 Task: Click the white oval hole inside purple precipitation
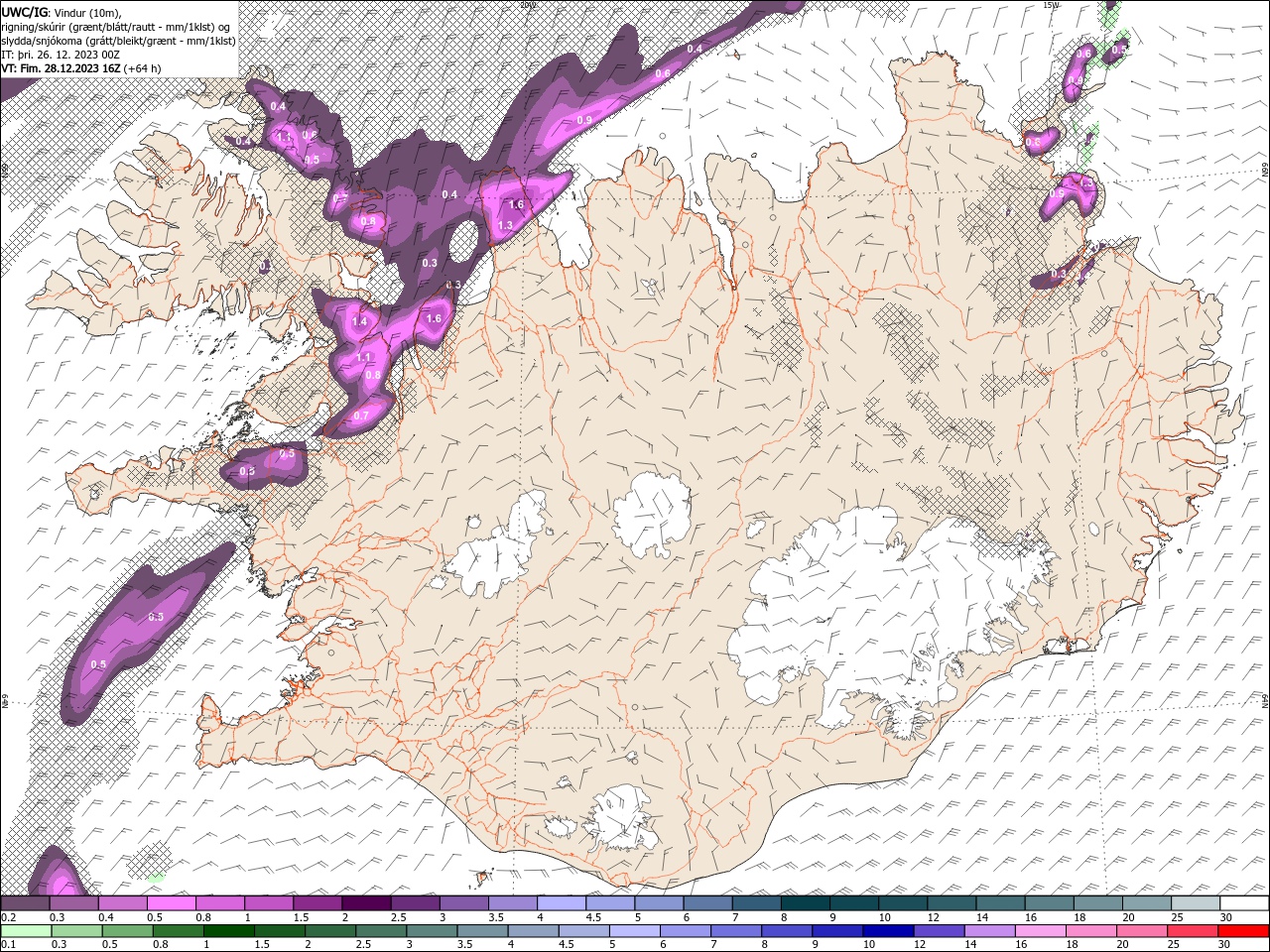(464, 240)
